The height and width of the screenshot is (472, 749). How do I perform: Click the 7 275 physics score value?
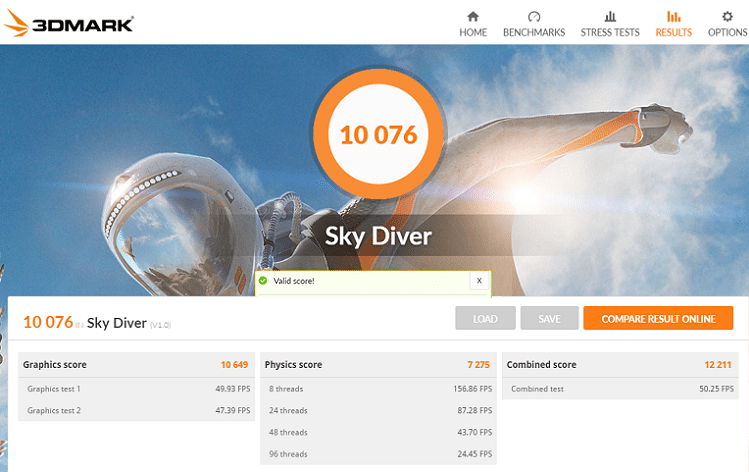[x=478, y=365]
